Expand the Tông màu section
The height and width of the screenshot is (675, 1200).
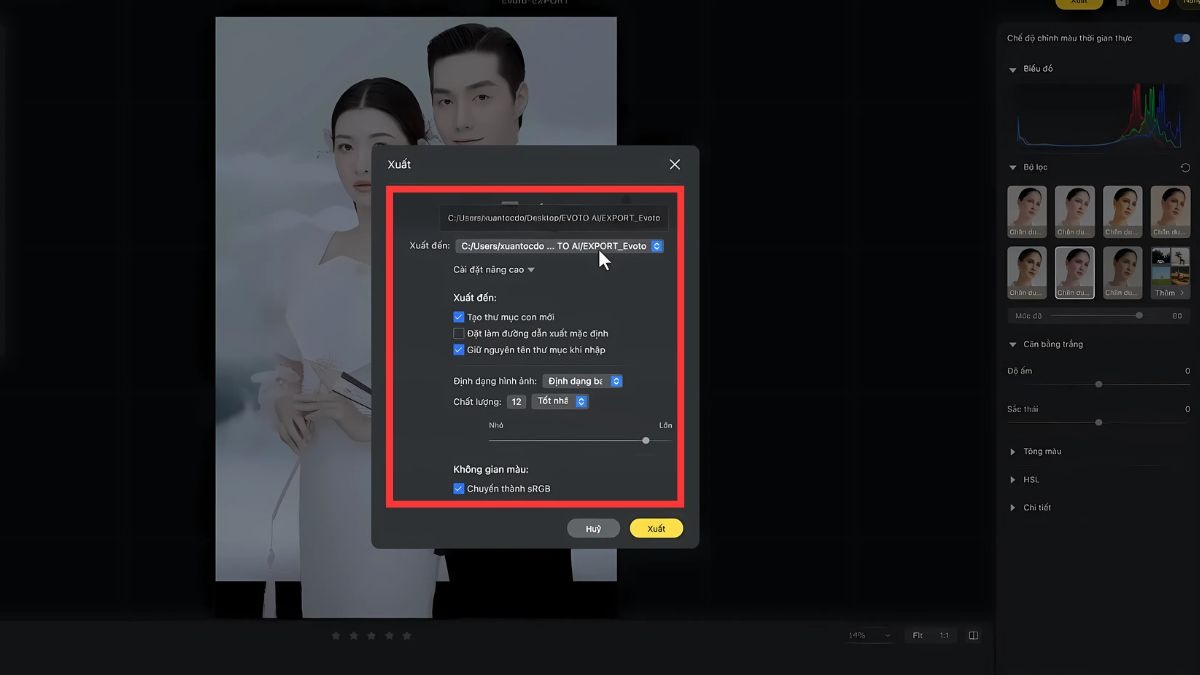tap(1013, 452)
